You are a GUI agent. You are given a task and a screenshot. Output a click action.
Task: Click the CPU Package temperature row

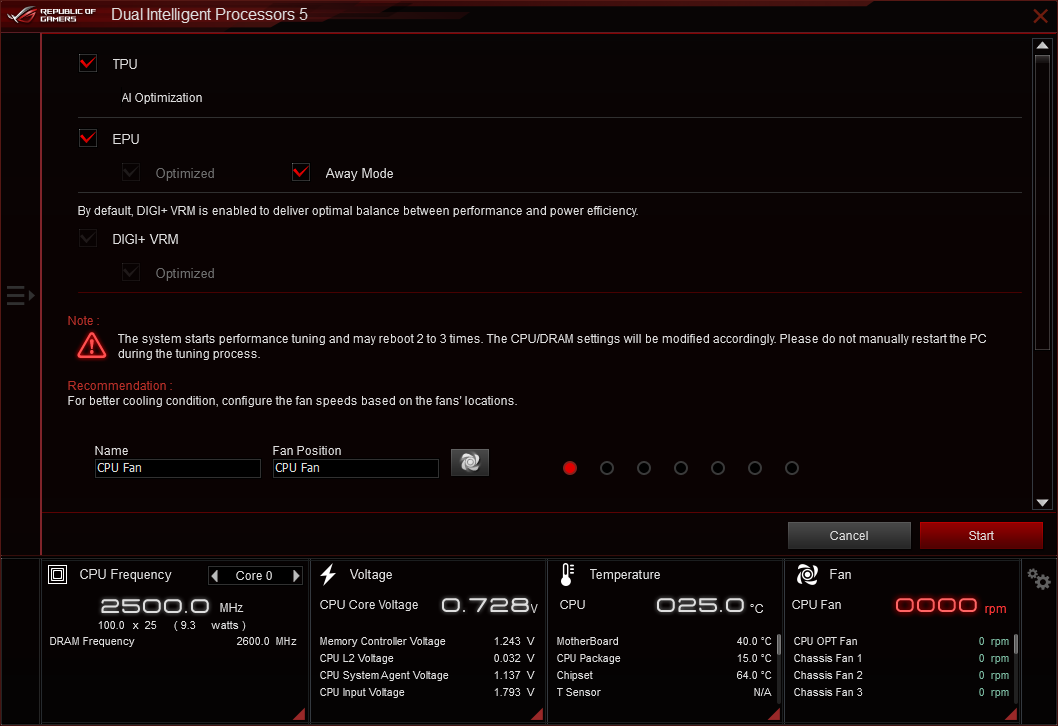pyautogui.click(x=664, y=658)
